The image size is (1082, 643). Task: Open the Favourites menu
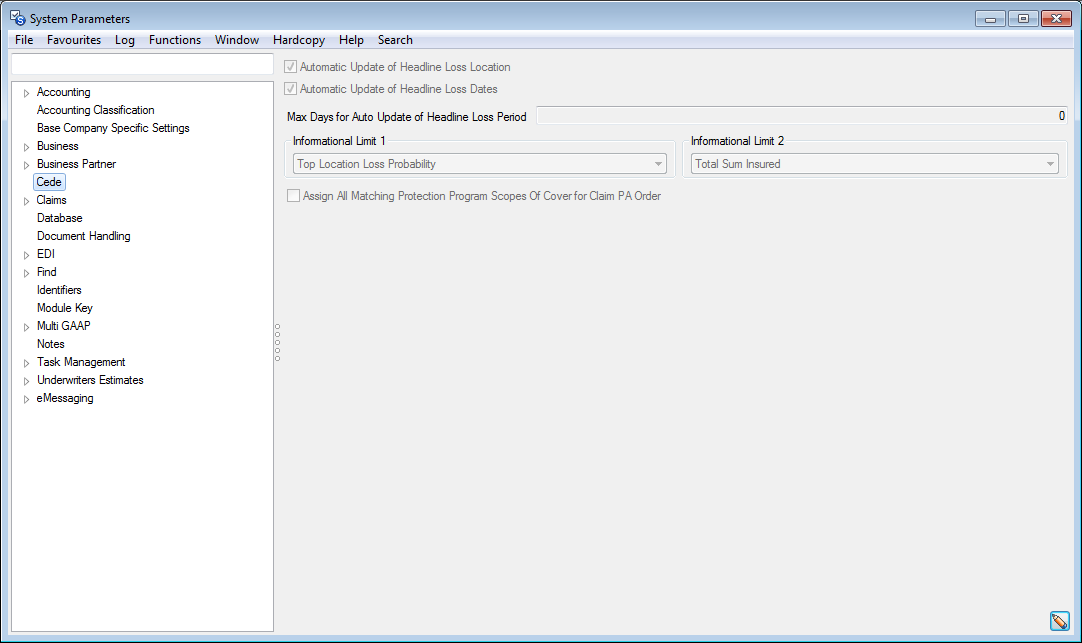pyautogui.click(x=74, y=40)
